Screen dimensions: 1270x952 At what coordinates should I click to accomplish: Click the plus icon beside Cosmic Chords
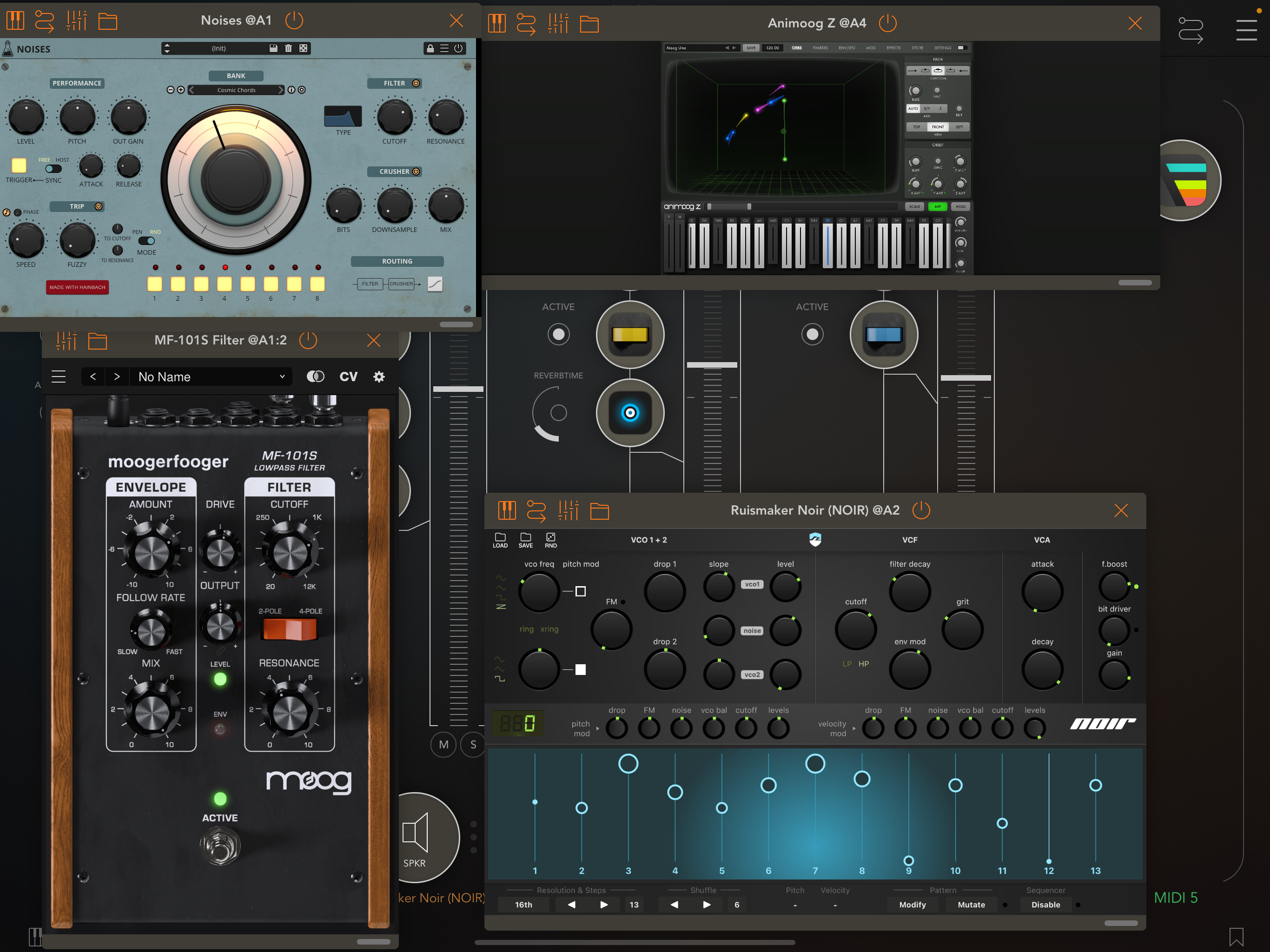181,90
